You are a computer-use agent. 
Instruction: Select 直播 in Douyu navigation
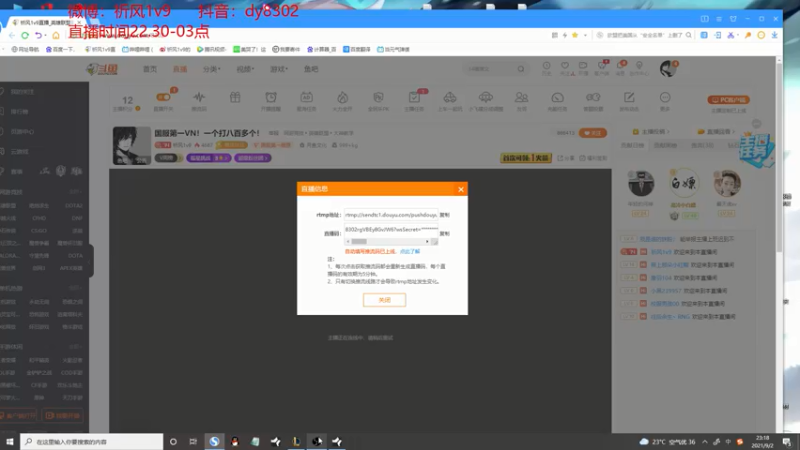tap(180, 69)
